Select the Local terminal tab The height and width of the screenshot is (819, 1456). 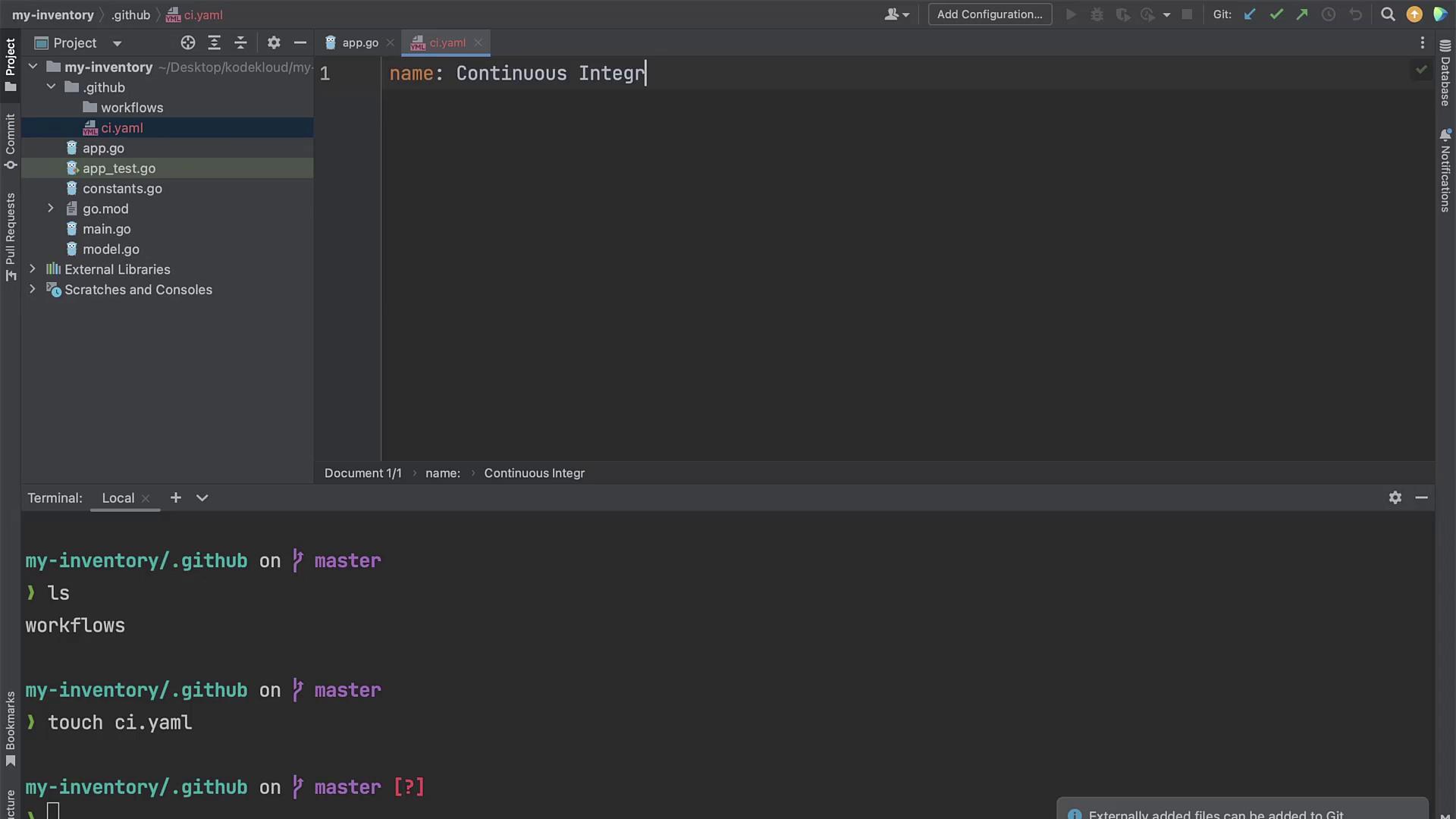(x=118, y=498)
